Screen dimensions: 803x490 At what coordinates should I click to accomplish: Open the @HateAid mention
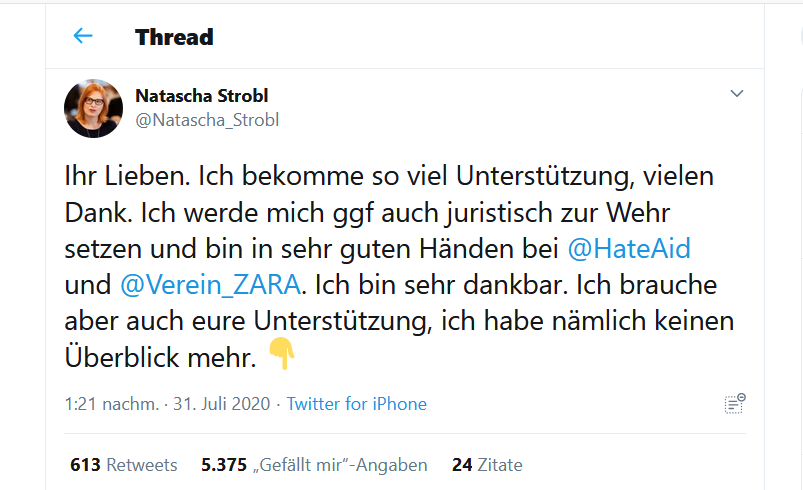(x=627, y=248)
